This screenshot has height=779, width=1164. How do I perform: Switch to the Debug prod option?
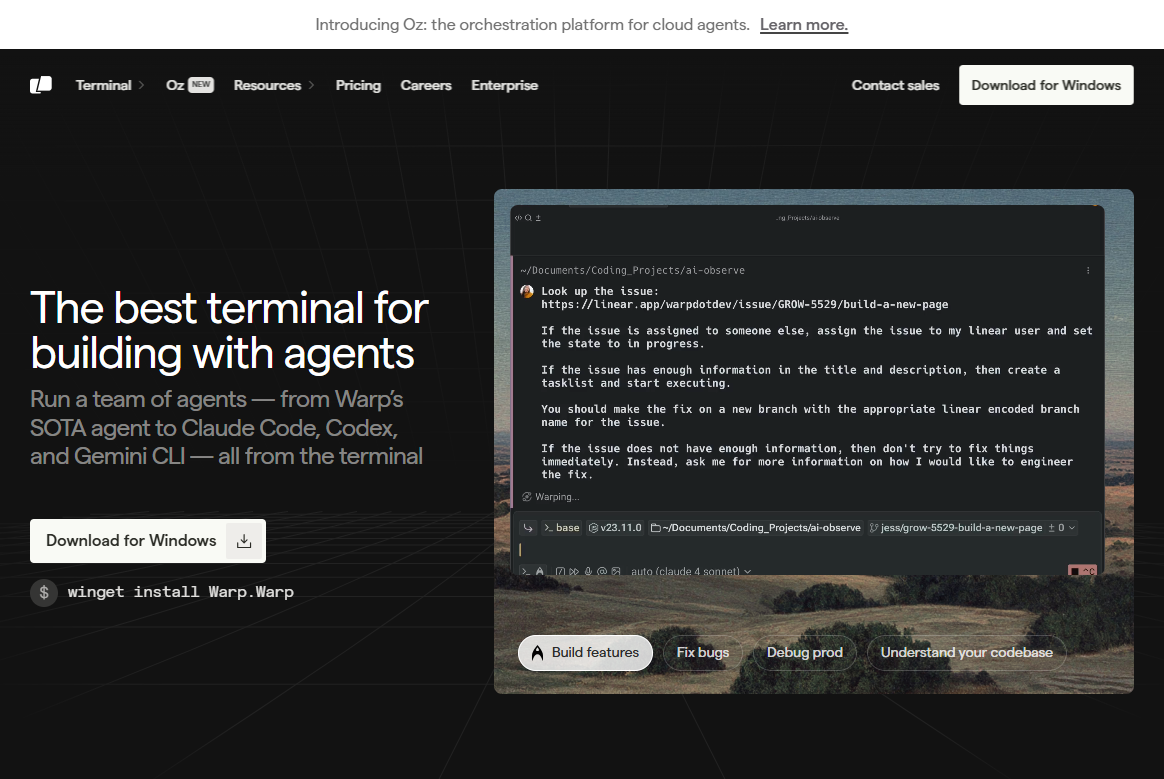pyautogui.click(x=804, y=653)
